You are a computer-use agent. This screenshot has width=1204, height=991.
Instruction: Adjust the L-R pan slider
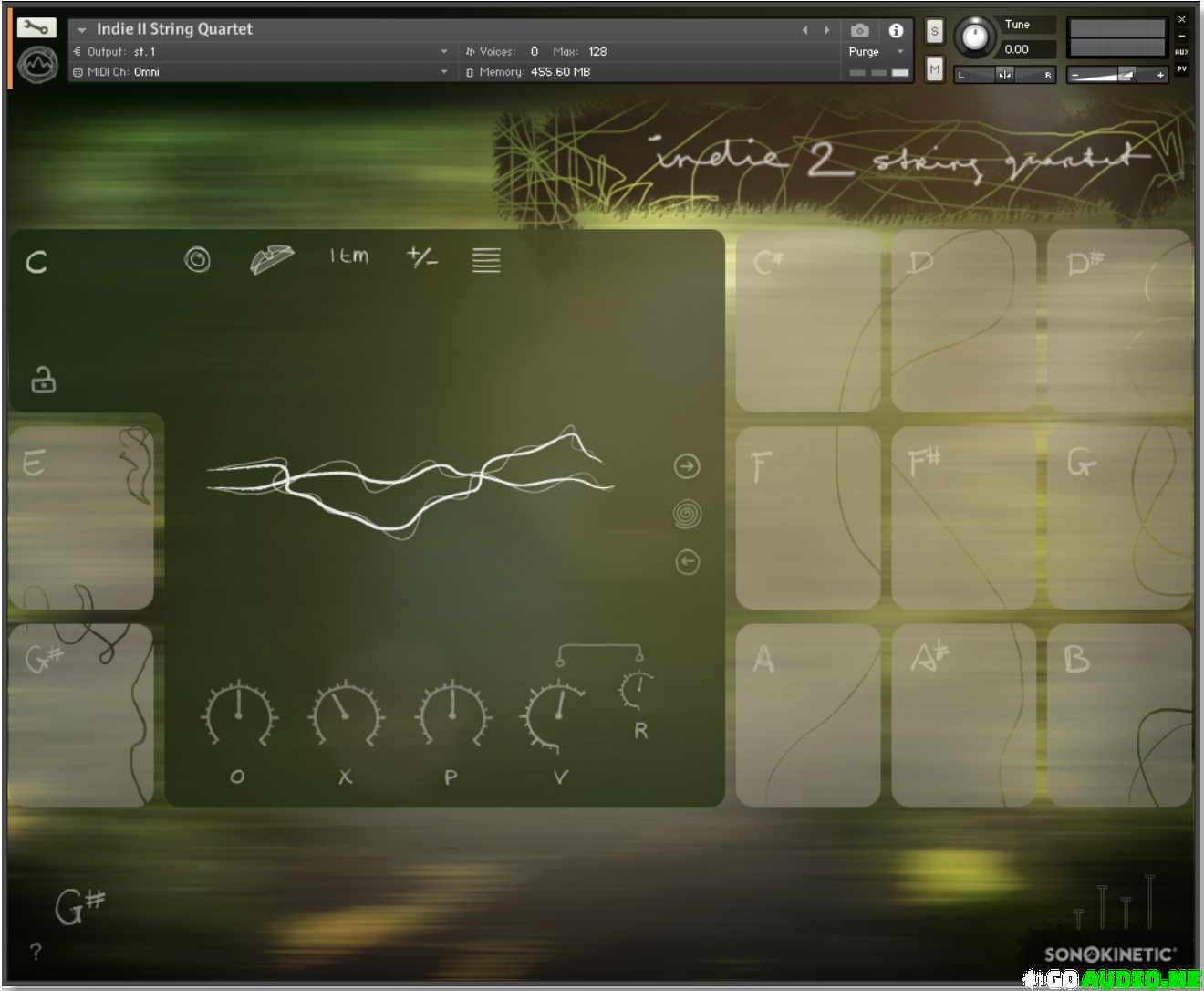[1005, 75]
